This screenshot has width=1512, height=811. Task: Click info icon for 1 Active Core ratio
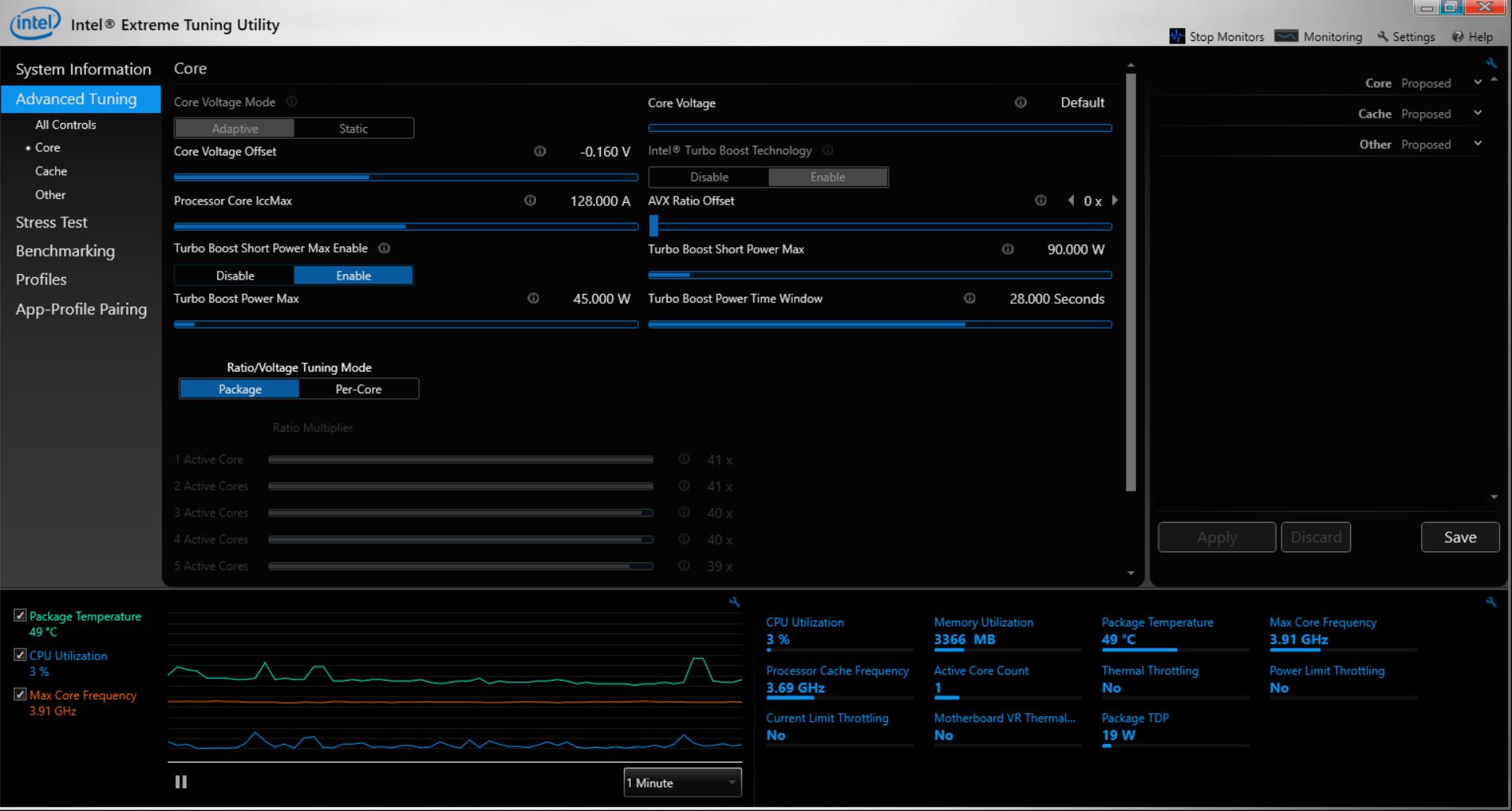coord(685,459)
